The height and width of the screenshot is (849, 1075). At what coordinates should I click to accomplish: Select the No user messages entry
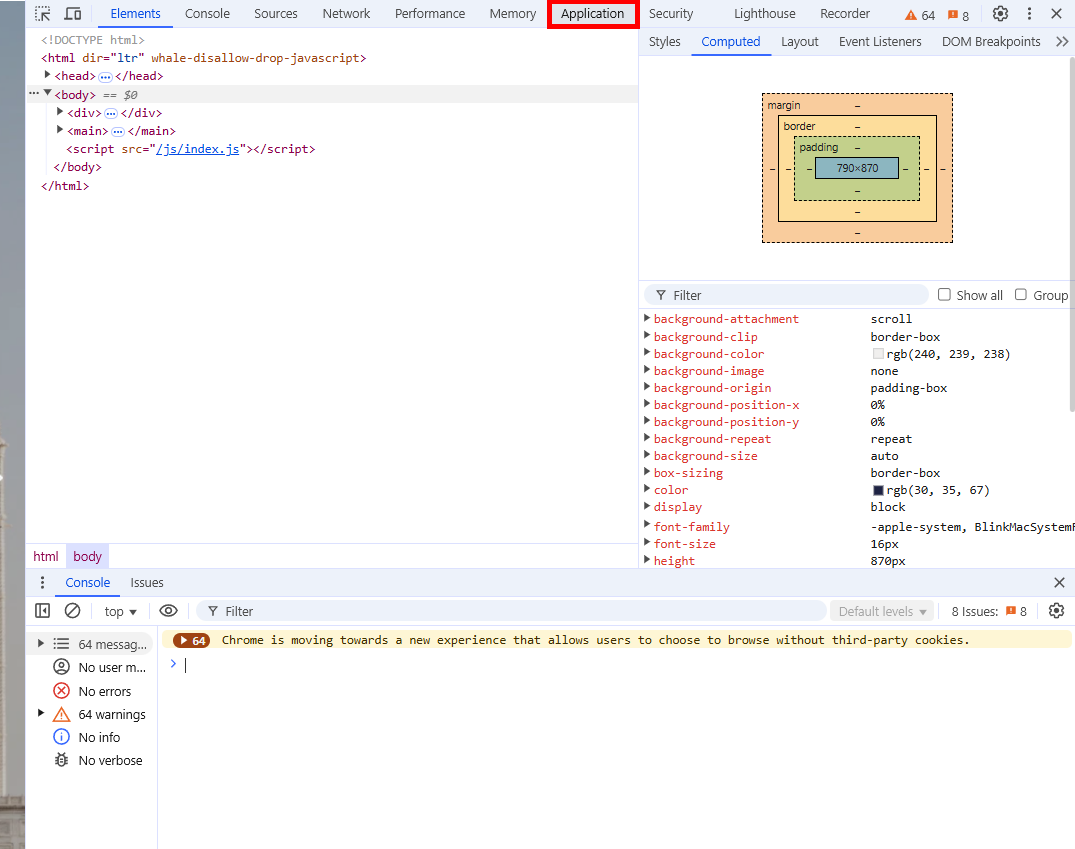click(100, 667)
